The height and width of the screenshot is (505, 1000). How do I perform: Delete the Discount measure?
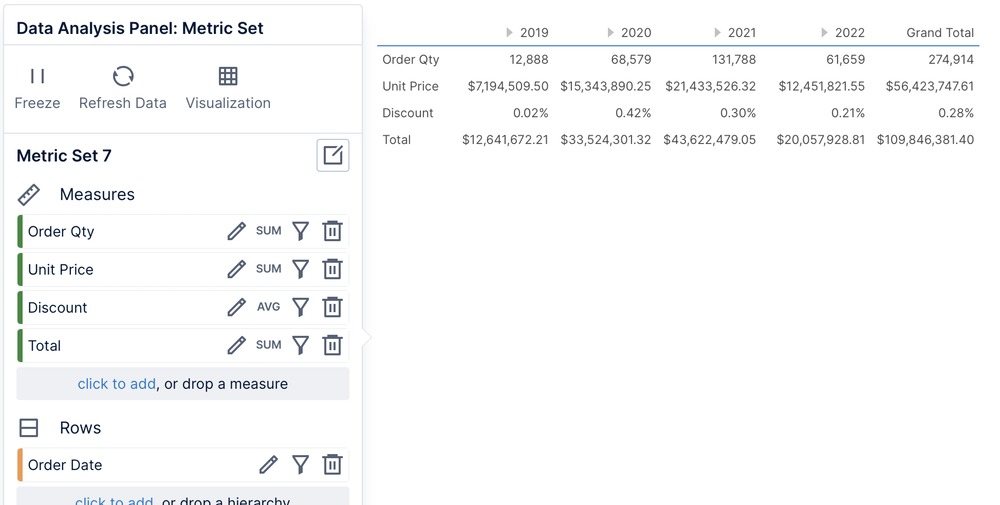(x=332, y=307)
